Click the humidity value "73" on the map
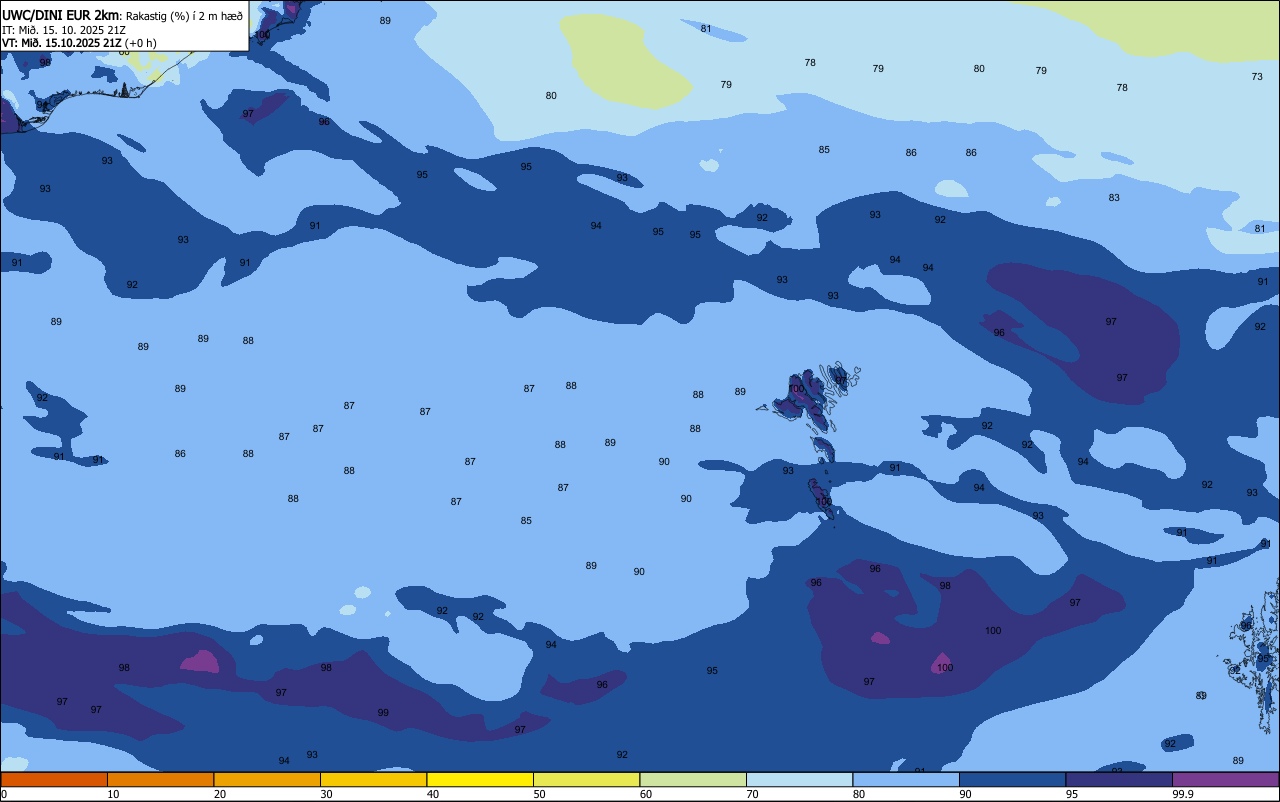 1257,77
